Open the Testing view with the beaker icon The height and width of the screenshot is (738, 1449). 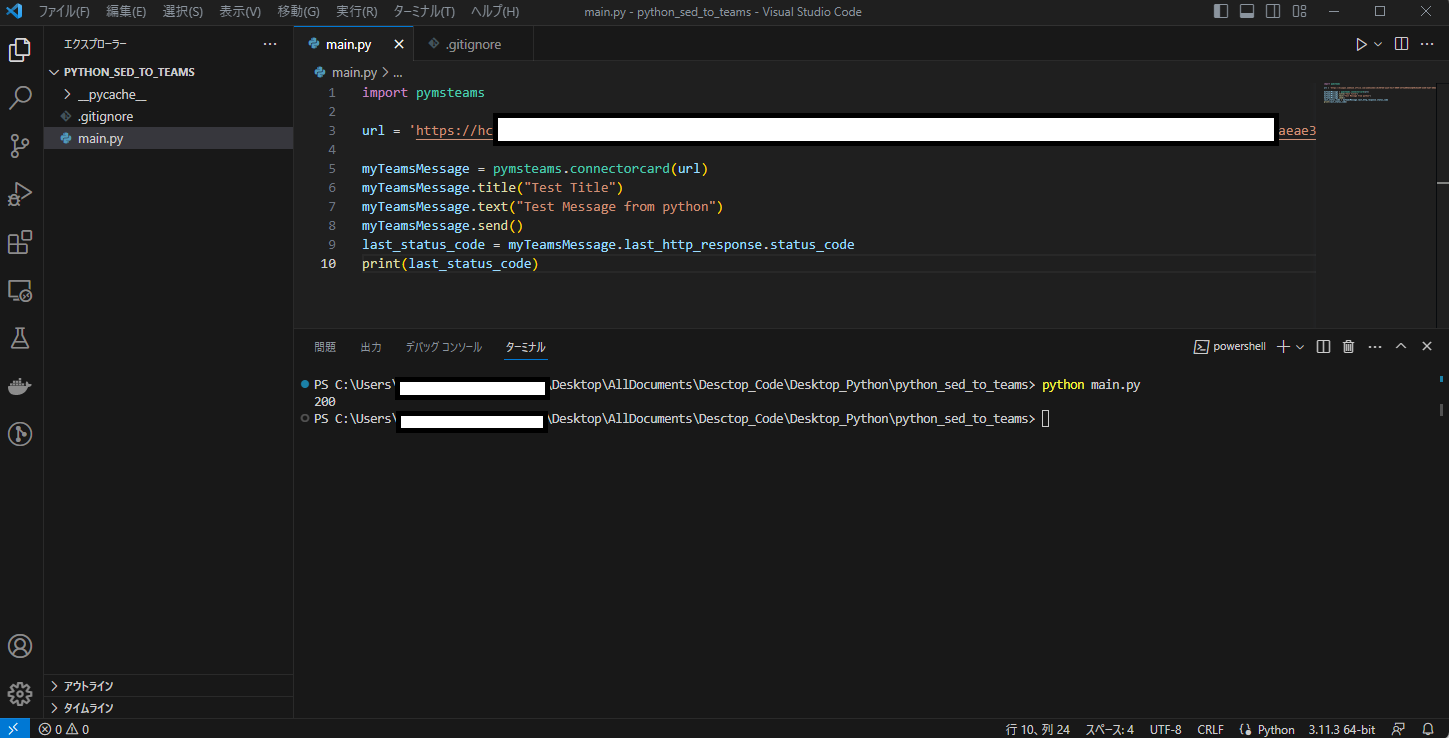(20, 338)
